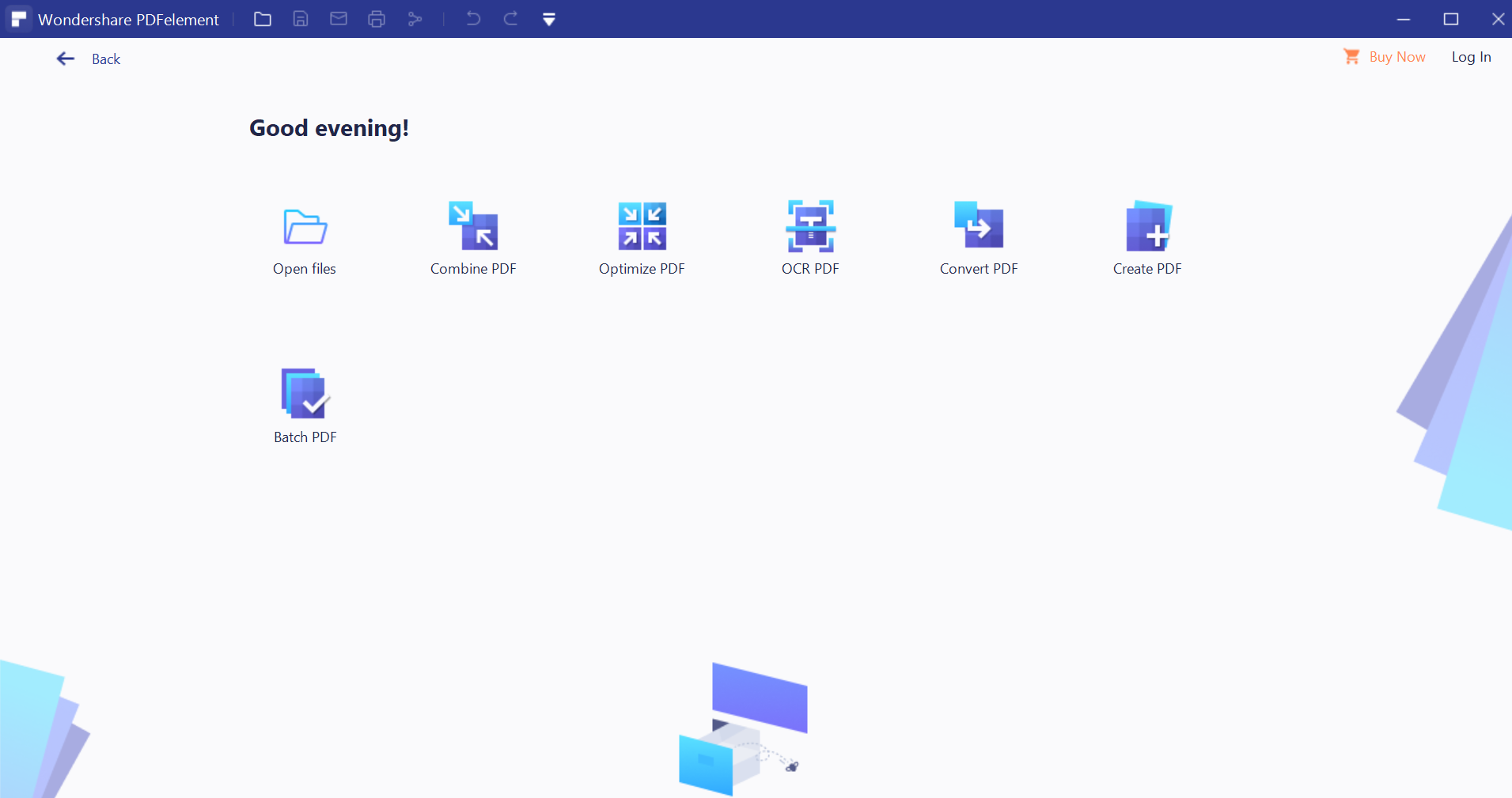Click the save icon in title bar
This screenshot has height=798, width=1512.
click(x=301, y=19)
